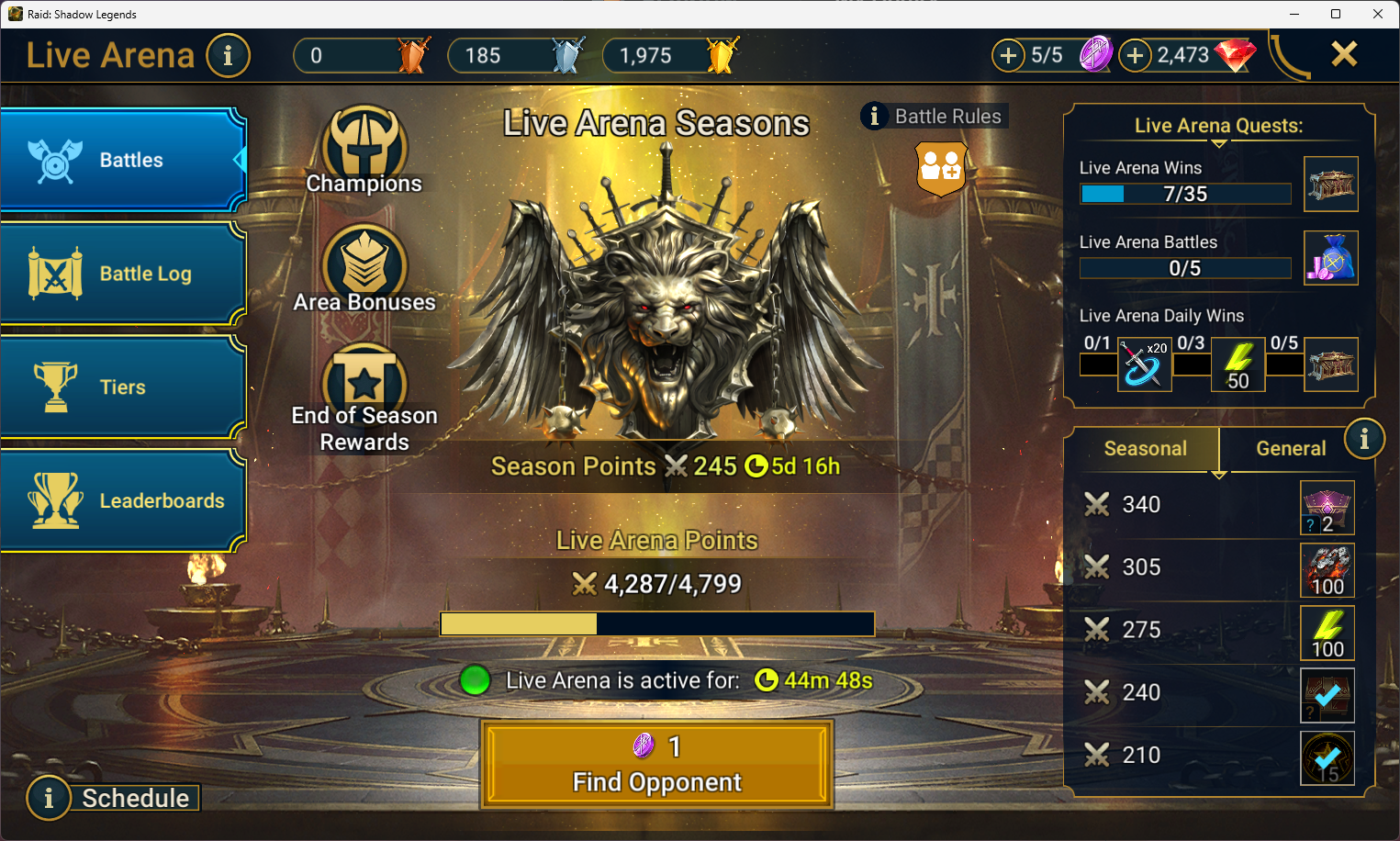Image resolution: width=1400 pixels, height=841 pixels.
Task: Add Live Arena tokens with plus icon
Action: tap(1008, 55)
